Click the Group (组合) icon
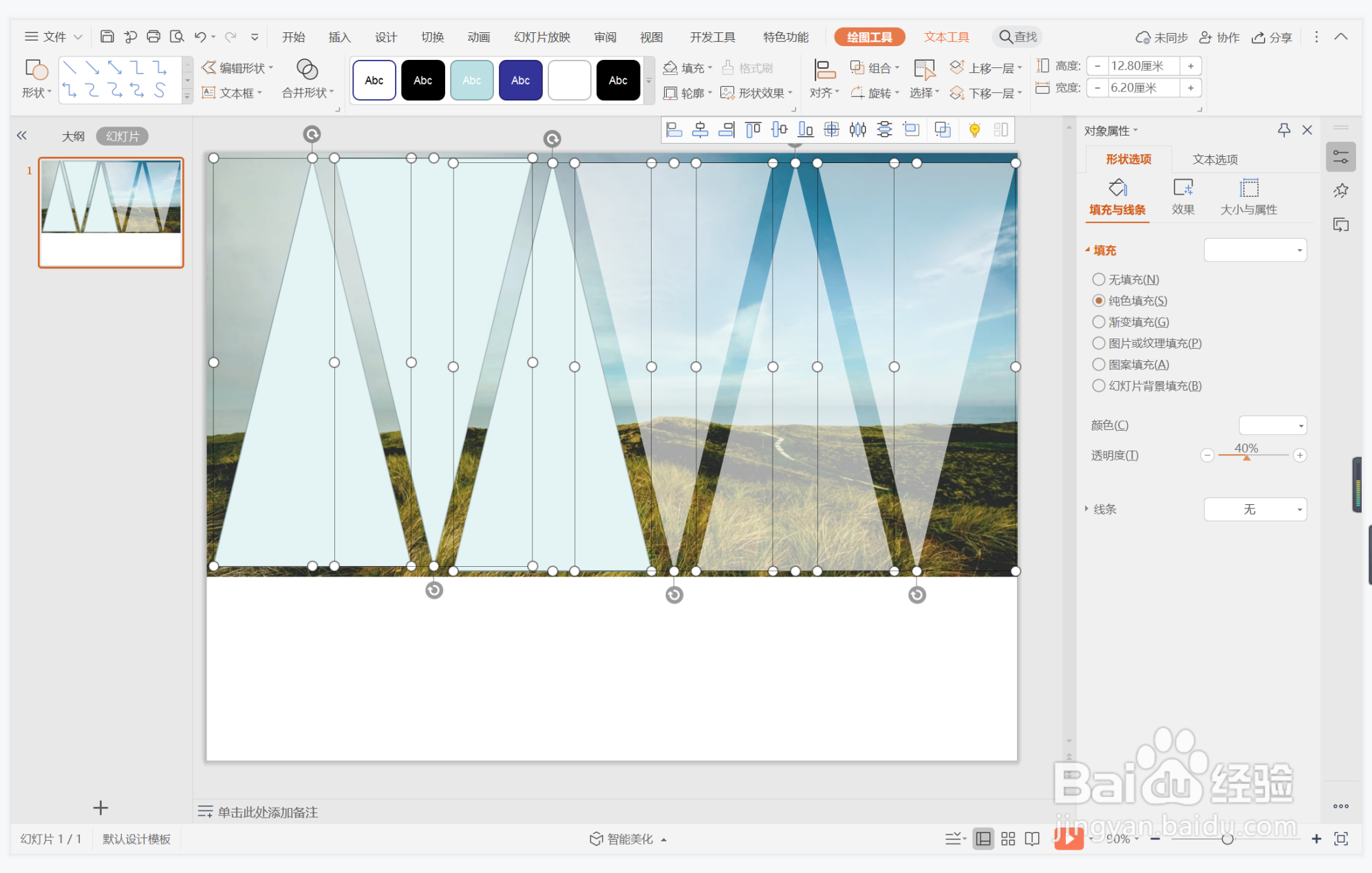The image size is (1372, 873). [857, 67]
